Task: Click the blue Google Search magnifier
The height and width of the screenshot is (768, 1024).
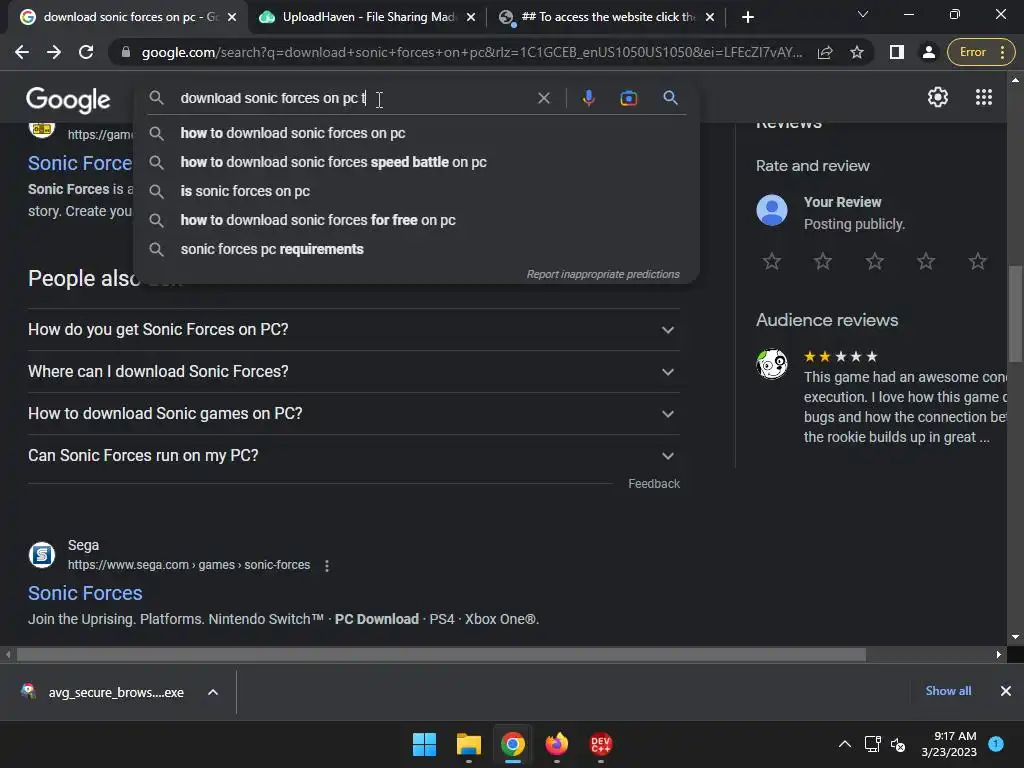Action: tap(670, 98)
